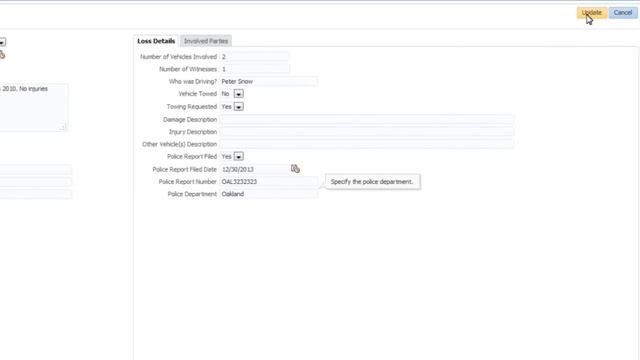Screen dimensions: 640x360
Task: Click the 'Vehicle Towed' label
Action: tap(198, 94)
